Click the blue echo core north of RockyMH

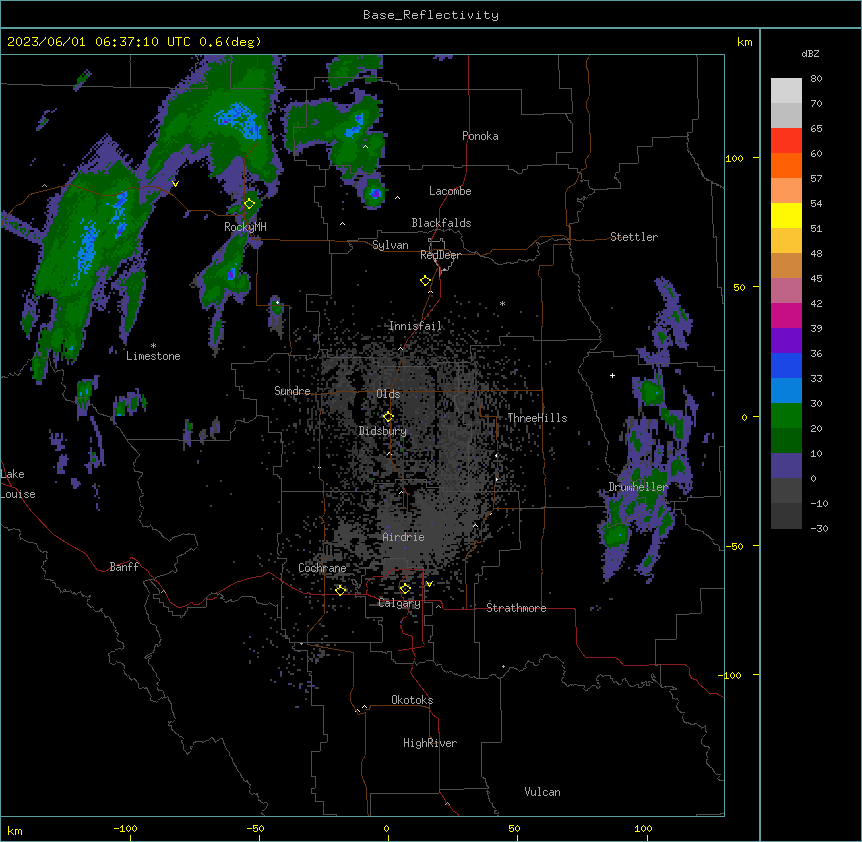click(240, 121)
